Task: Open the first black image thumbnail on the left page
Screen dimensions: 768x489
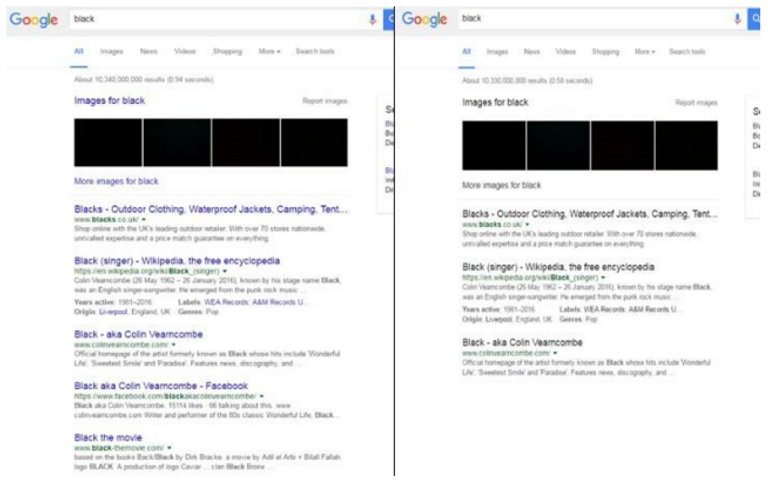Action: click(x=108, y=142)
